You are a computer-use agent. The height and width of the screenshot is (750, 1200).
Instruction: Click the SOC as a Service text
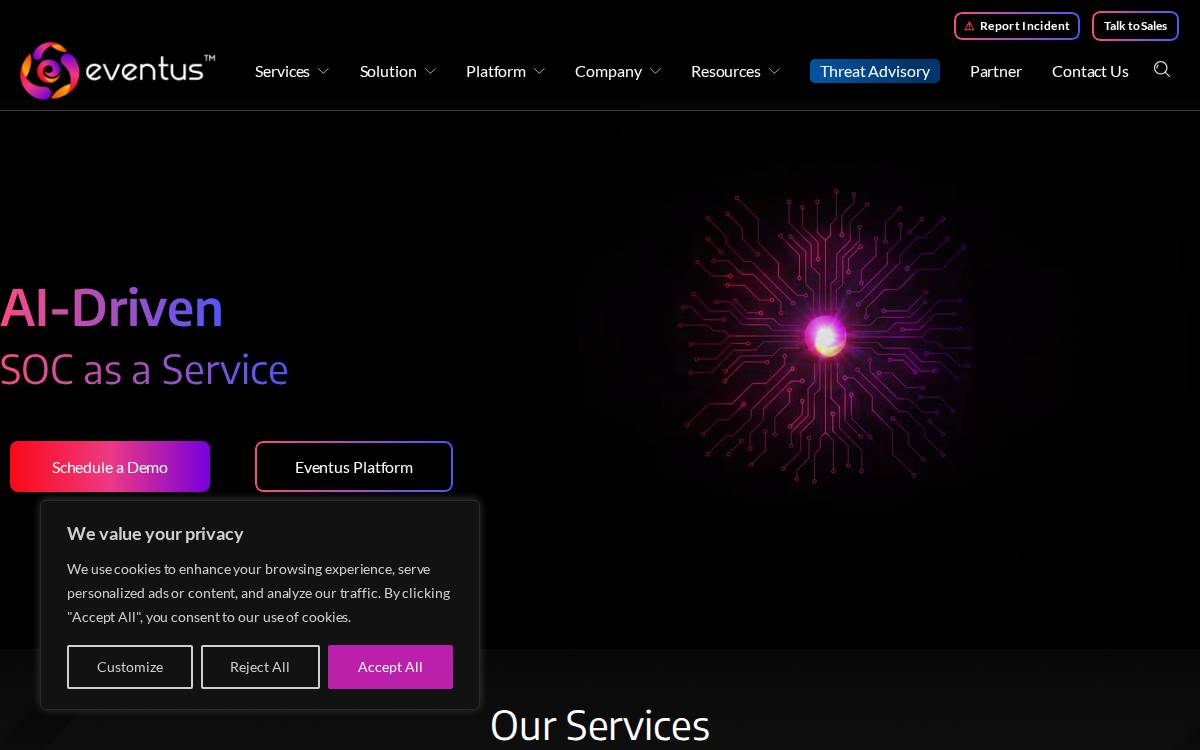click(144, 370)
